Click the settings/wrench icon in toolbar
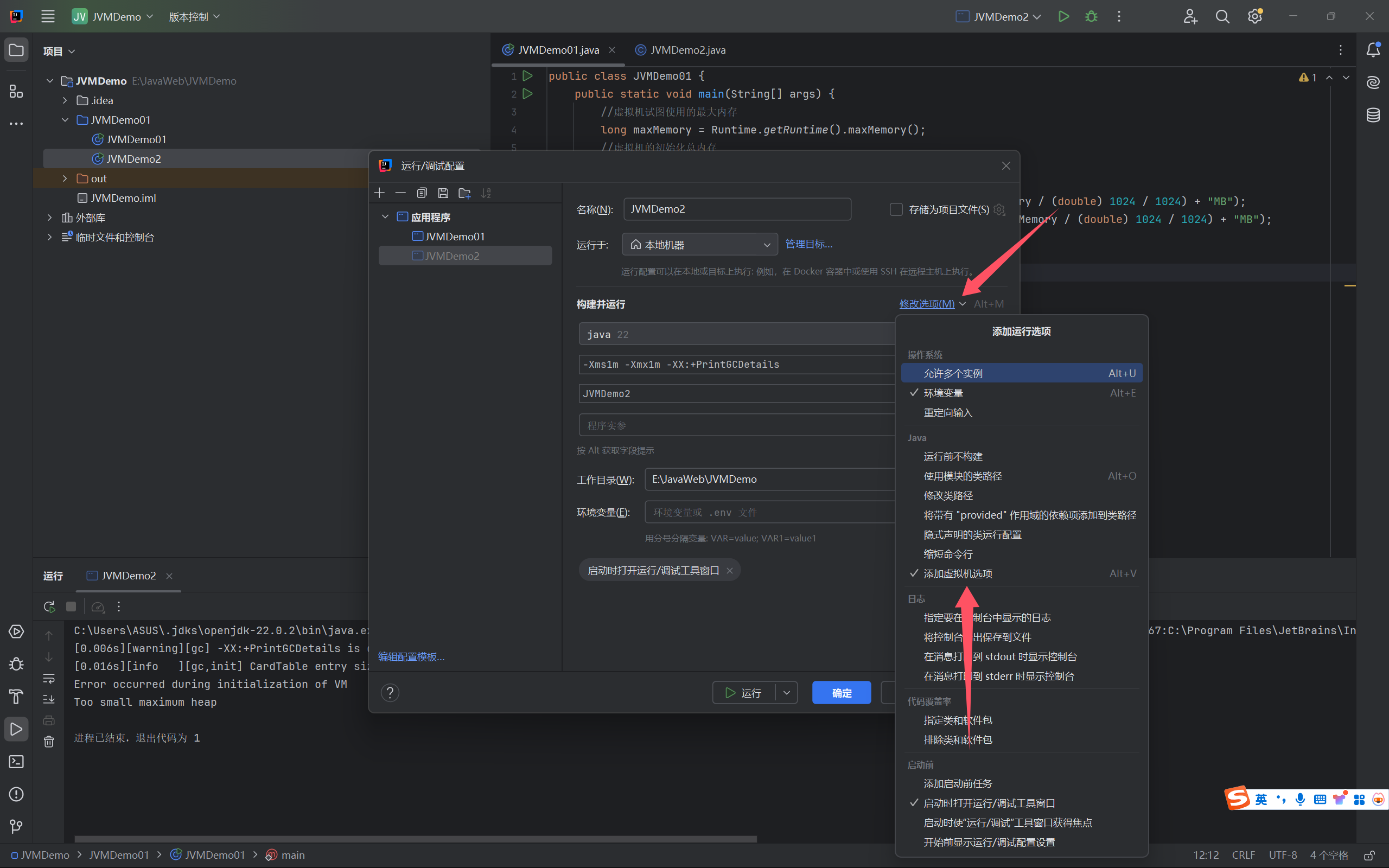The image size is (1389, 868). (1255, 16)
